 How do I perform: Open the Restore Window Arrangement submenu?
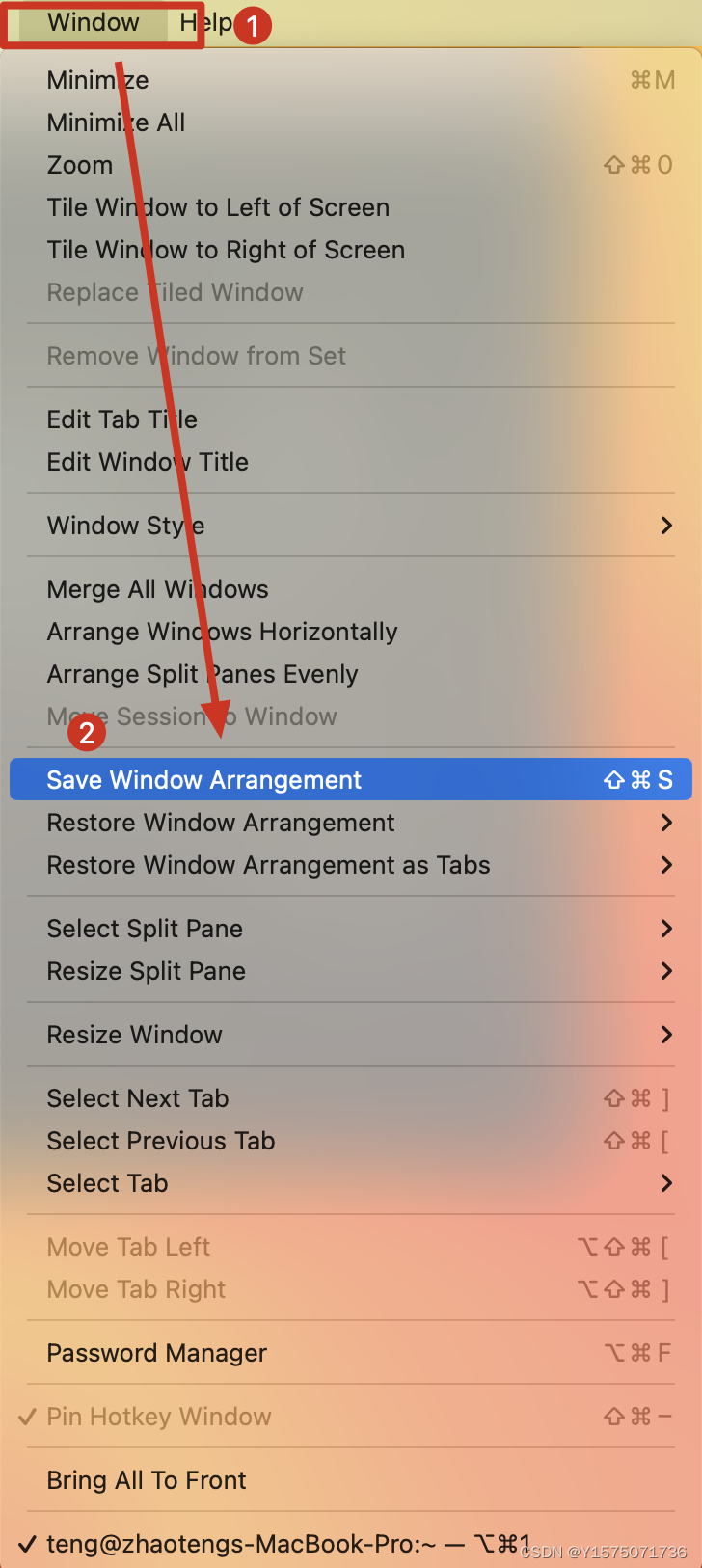(x=221, y=823)
